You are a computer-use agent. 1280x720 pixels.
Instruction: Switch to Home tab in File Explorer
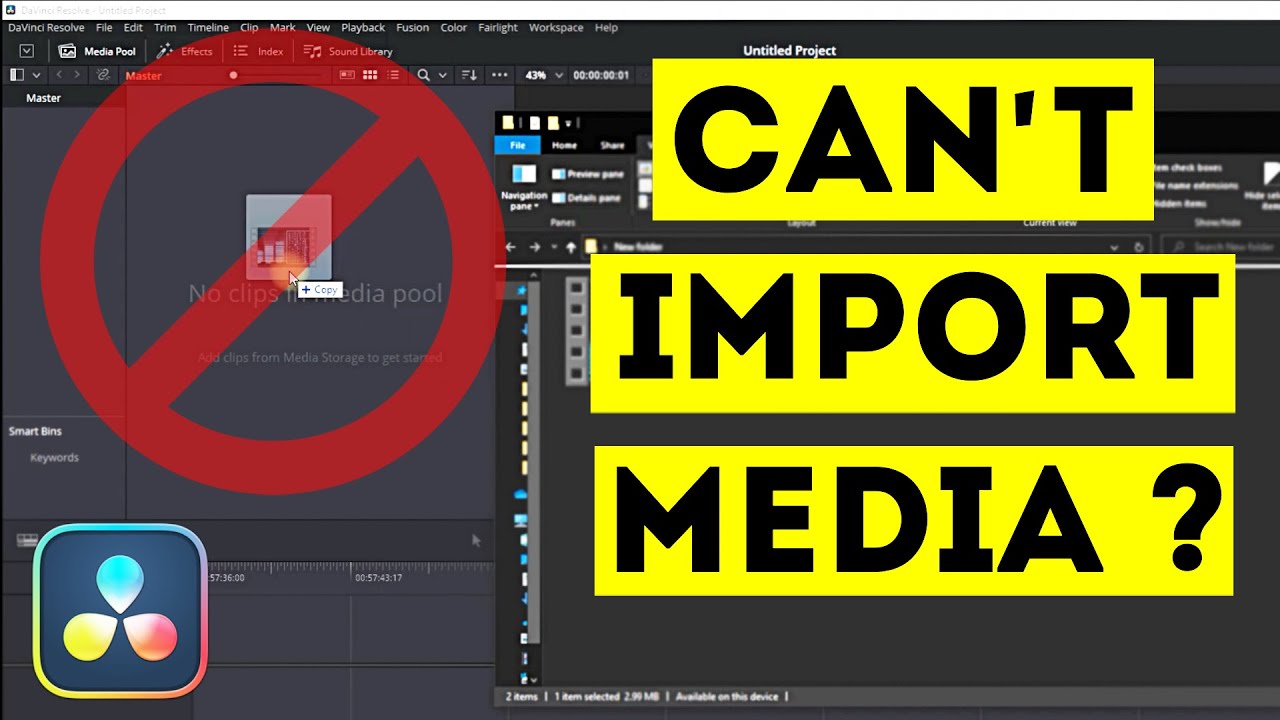(x=565, y=145)
